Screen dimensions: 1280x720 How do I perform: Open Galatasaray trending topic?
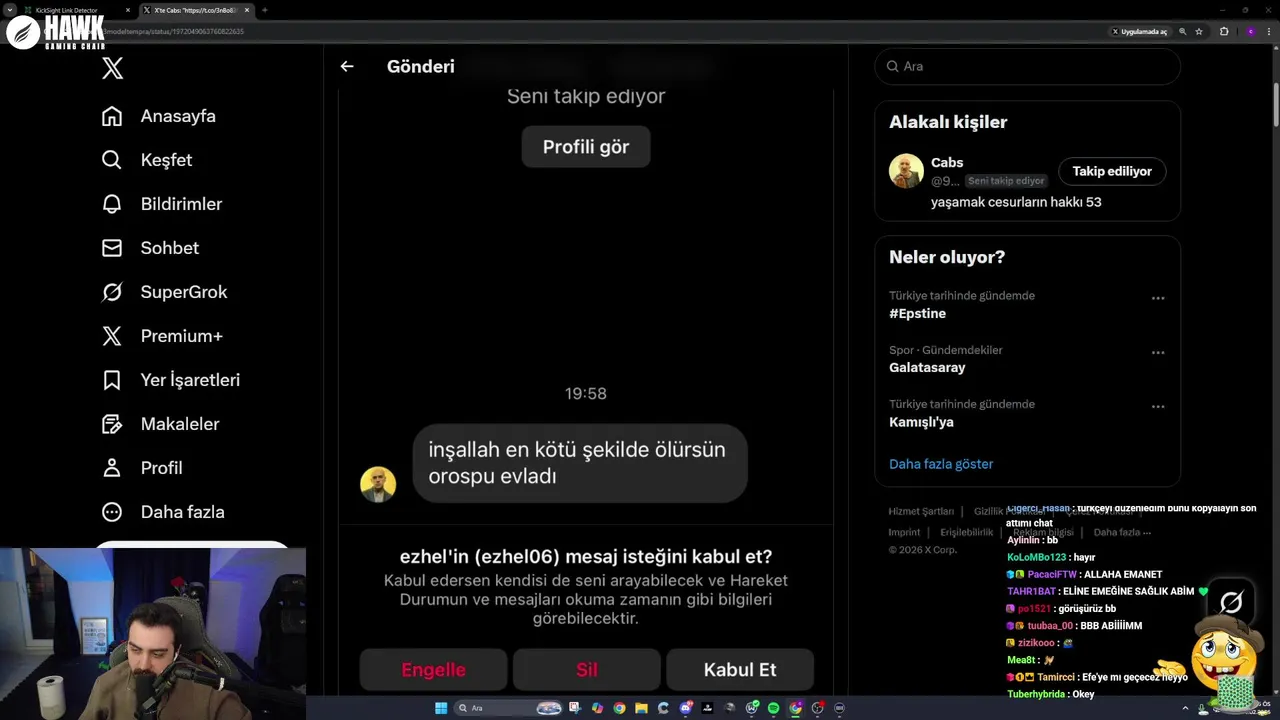(927, 367)
